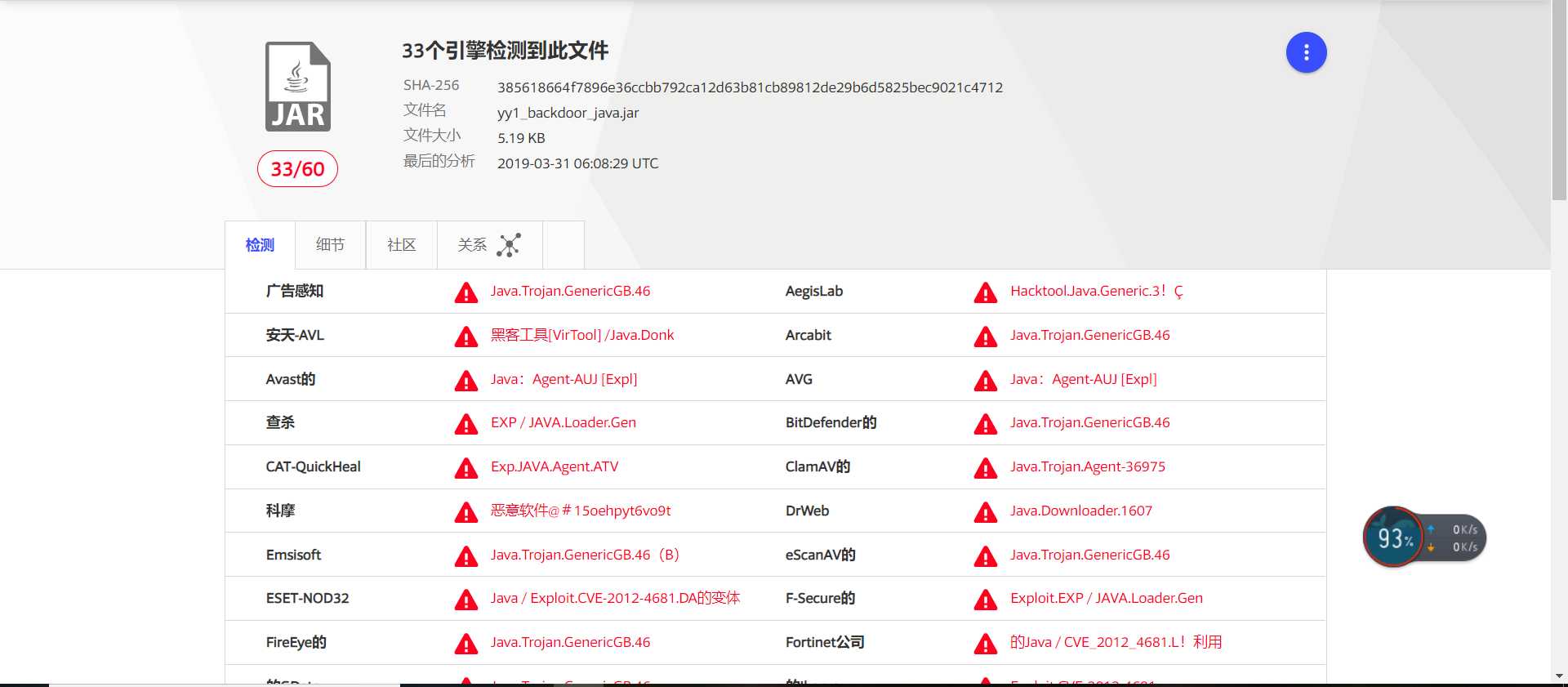Click warning icon in ESET-NOD32 row
Viewport: 1568px width, 687px height.
coord(466,600)
